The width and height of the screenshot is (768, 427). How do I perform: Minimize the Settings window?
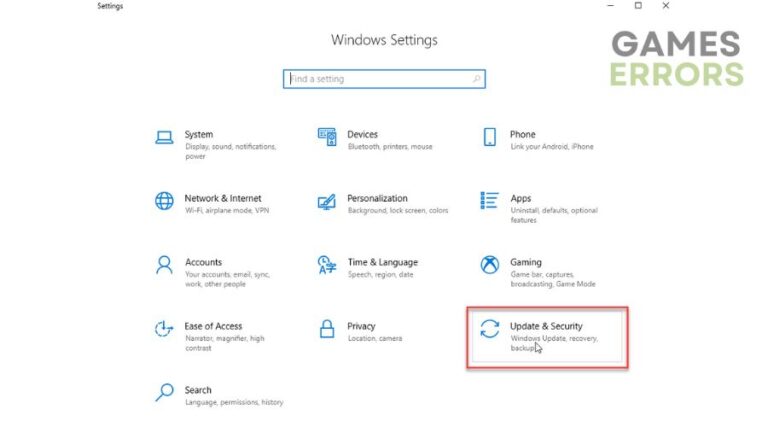(x=610, y=6)
